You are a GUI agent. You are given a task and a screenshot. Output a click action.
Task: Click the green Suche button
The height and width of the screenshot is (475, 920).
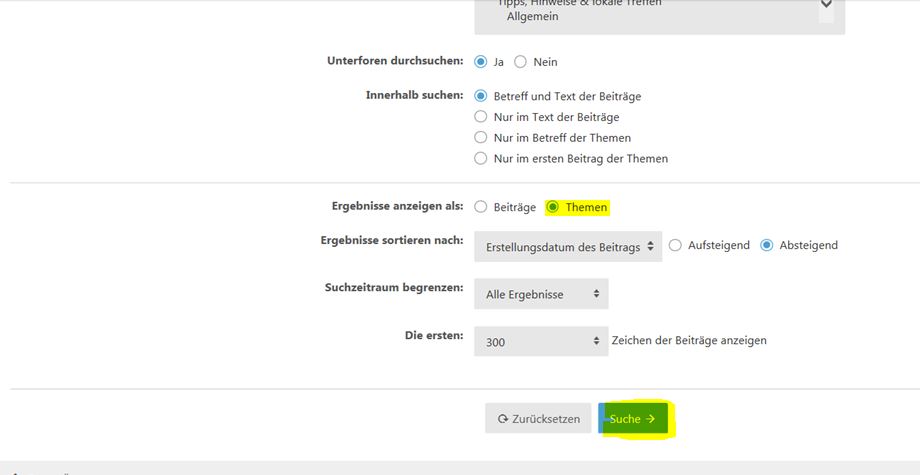[x=633, y=419]
